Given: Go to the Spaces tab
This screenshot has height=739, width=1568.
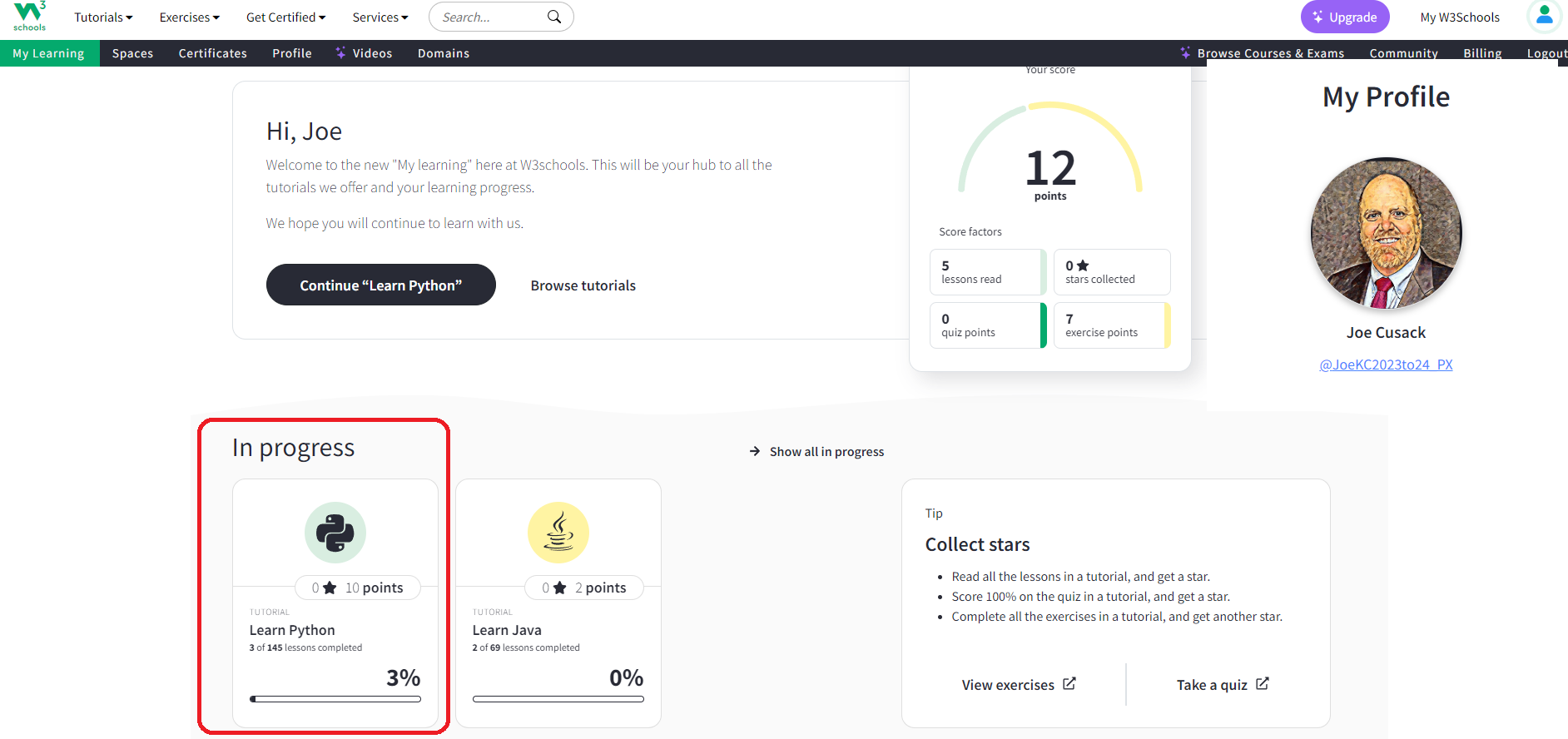Looking at the screenshot, I should [x=132, y=53].
